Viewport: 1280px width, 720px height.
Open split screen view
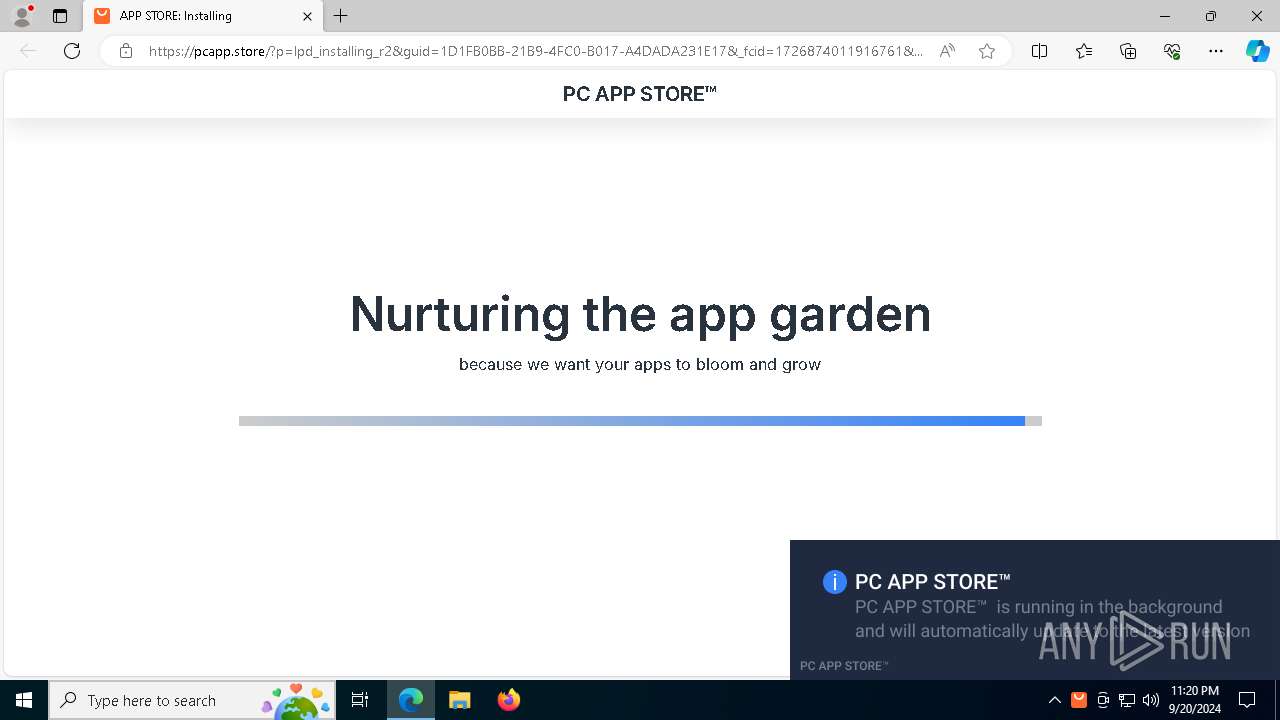tap(1039, 51)
